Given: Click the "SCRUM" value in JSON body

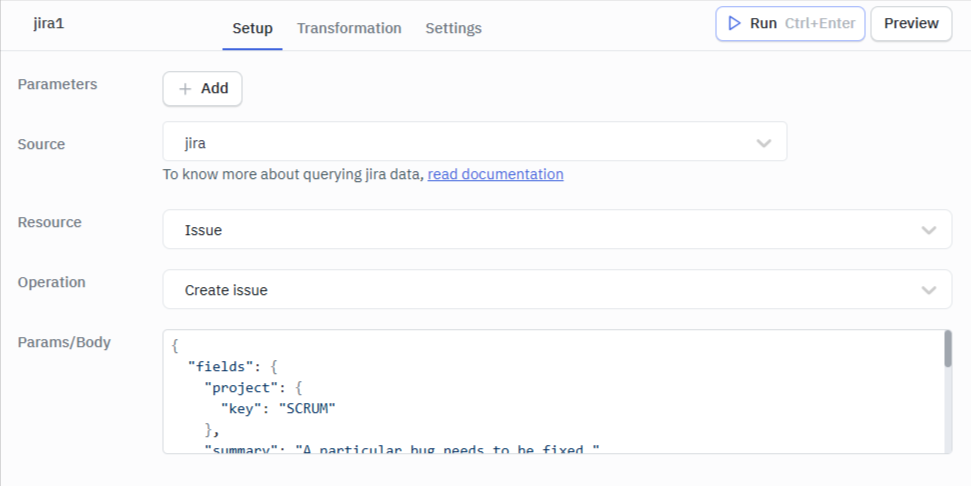Looking at the screenshot, I should [x=307, y=409].
